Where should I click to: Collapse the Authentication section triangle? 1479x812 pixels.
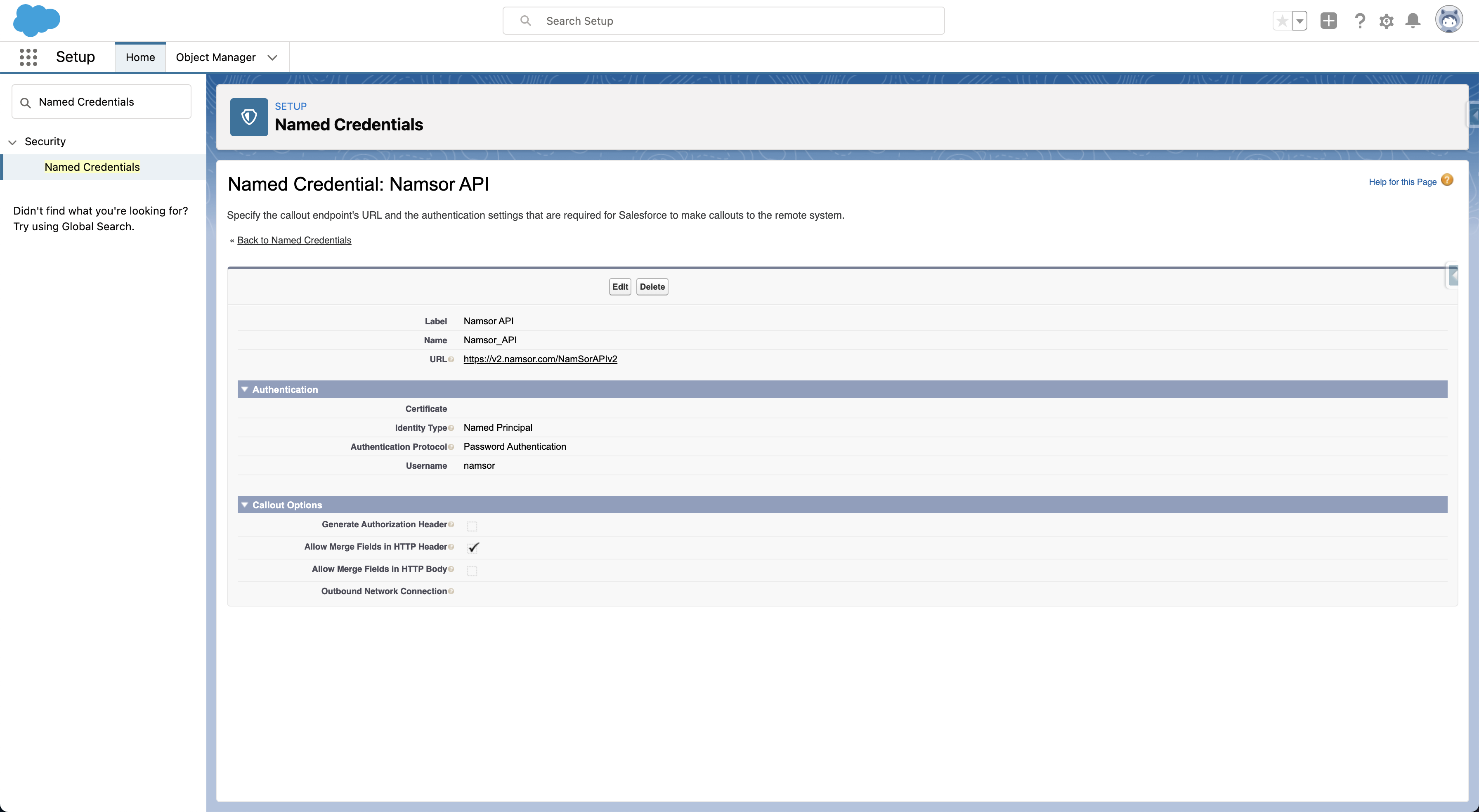tap(245, 389)
